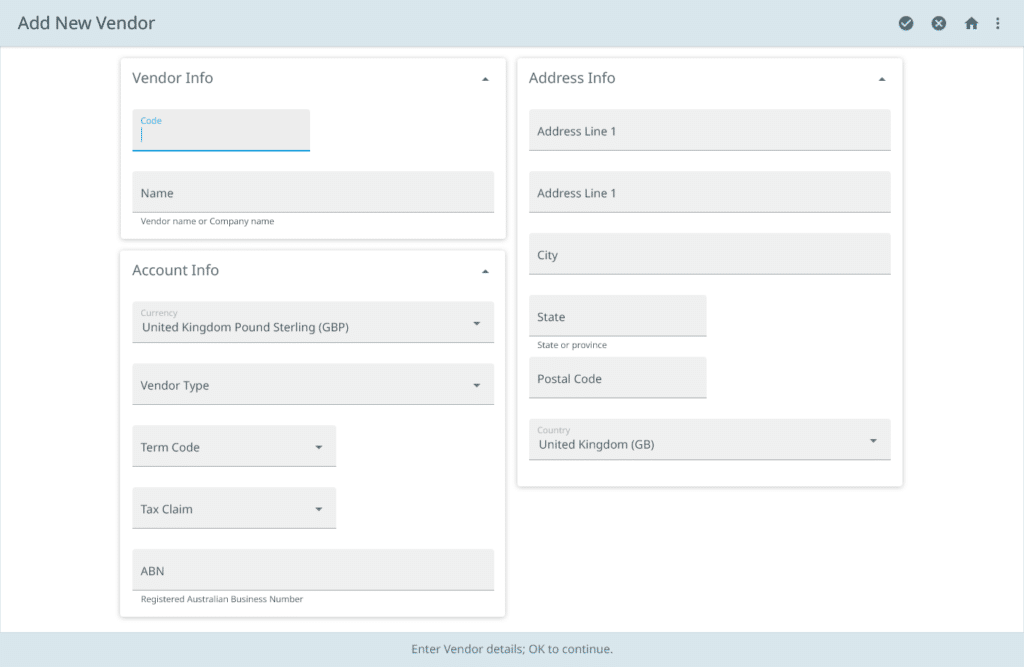Viewport: 1024px width, 667px height.
Task: Click 'Vendor name or Company name' hint text
Action: click(x=207, y=221)
